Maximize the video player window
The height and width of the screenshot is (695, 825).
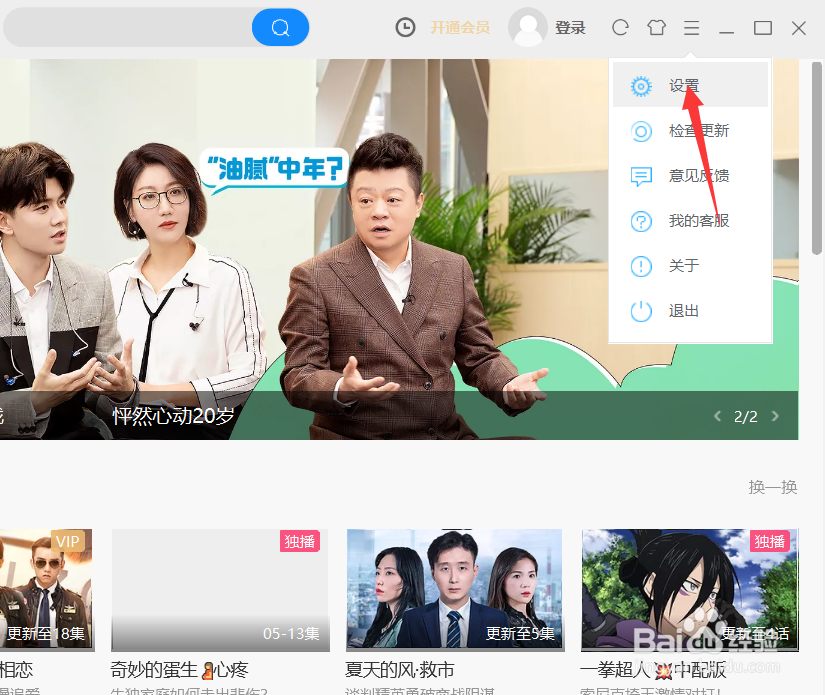[x=762, y=28]
